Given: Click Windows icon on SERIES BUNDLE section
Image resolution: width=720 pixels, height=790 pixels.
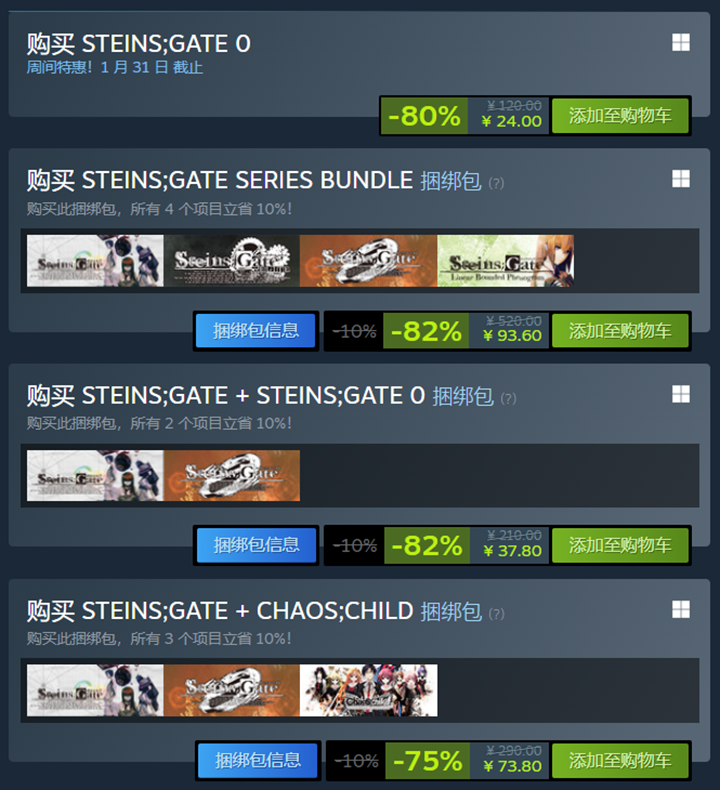Looking at the screenshot, I should [x=681, y=179].
